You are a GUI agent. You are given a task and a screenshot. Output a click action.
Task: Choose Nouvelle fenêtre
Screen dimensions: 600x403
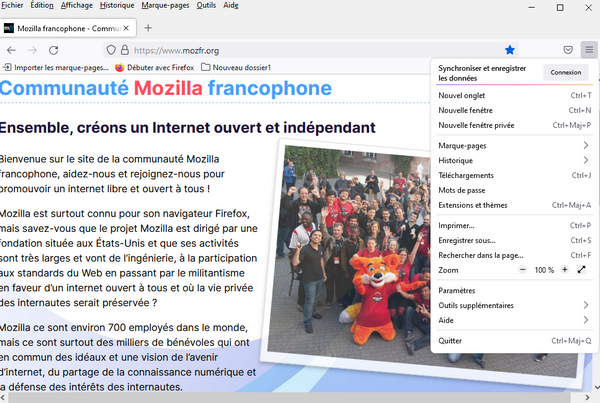point(514,110)
